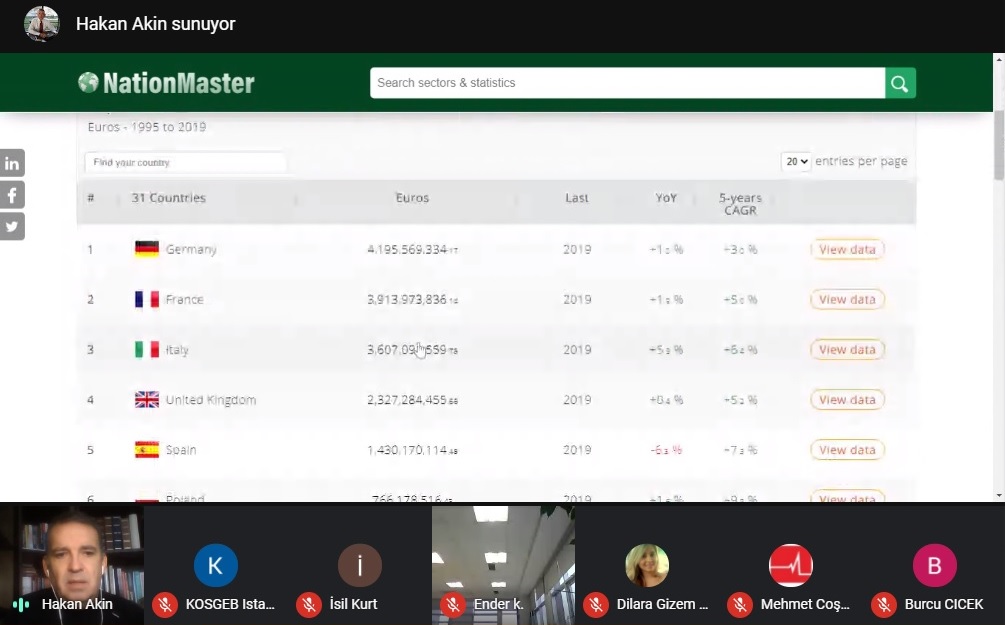Click the Germany country name
The image size is (1005, 625).
click(x=191, y=249)
